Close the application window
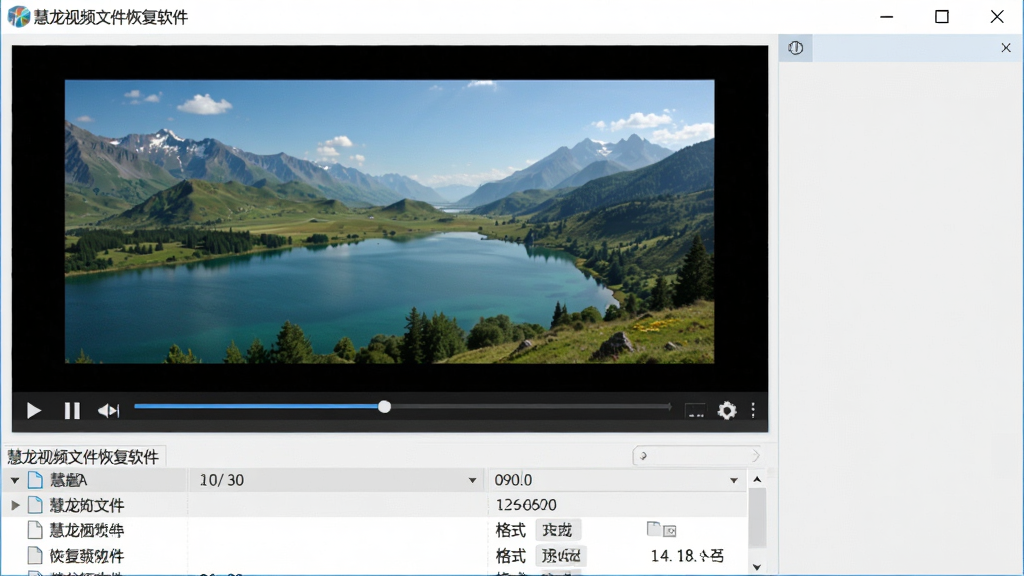Screen dimensions: 1024x576 coord(997,16)
